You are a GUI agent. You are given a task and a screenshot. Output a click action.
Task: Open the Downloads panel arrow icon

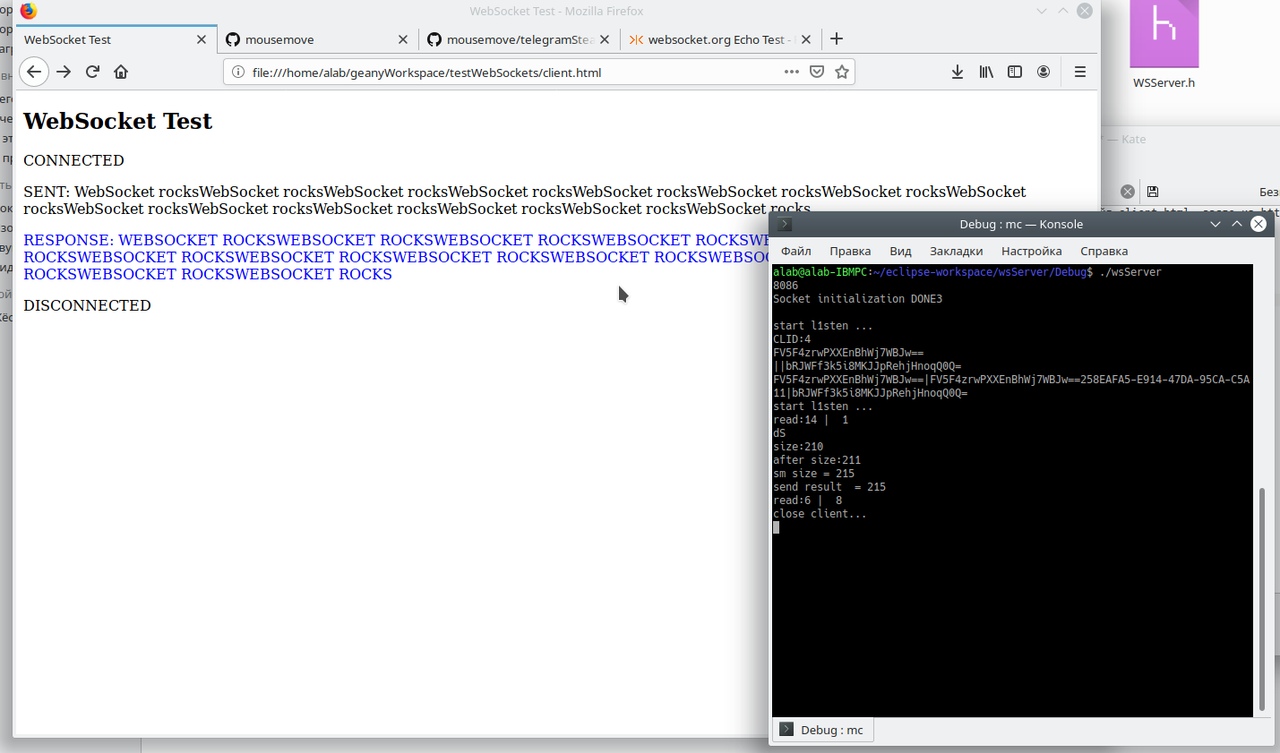click(957, 72)
